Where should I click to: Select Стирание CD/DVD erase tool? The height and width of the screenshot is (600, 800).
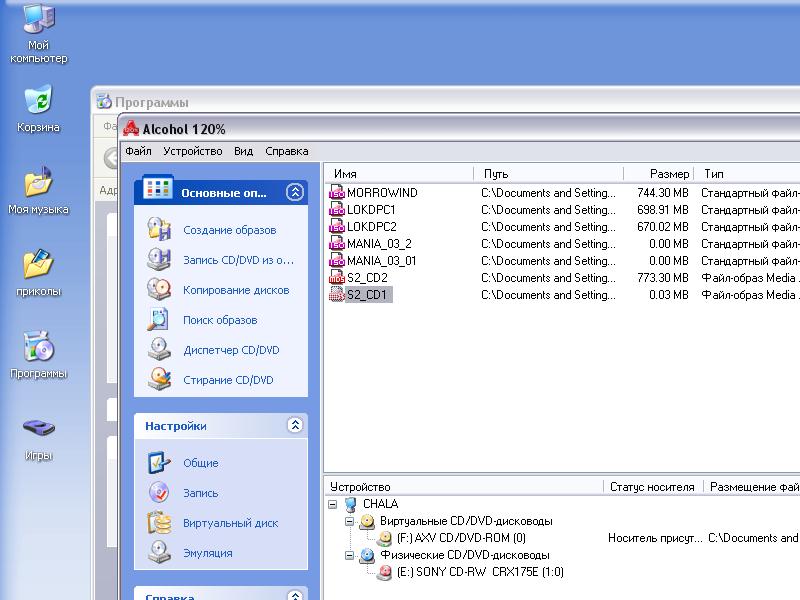pyautogui.click(x=228, y=380)
